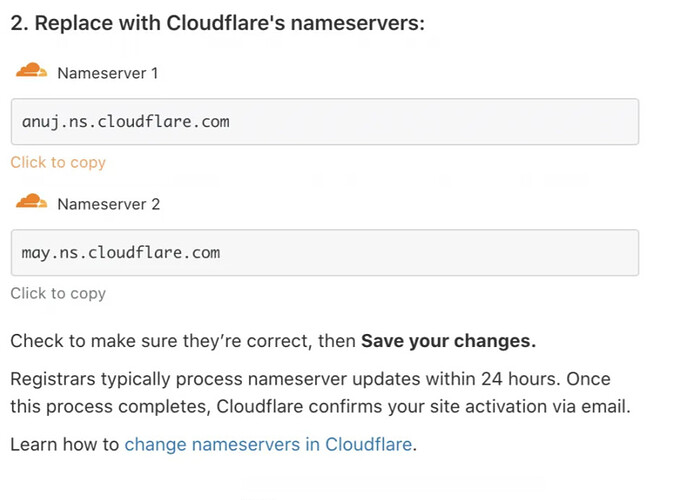Image resolution: width=673 pixels, height=500 pixels.
Task: Click the Nameserver 1 label
Action: [107, 73]
